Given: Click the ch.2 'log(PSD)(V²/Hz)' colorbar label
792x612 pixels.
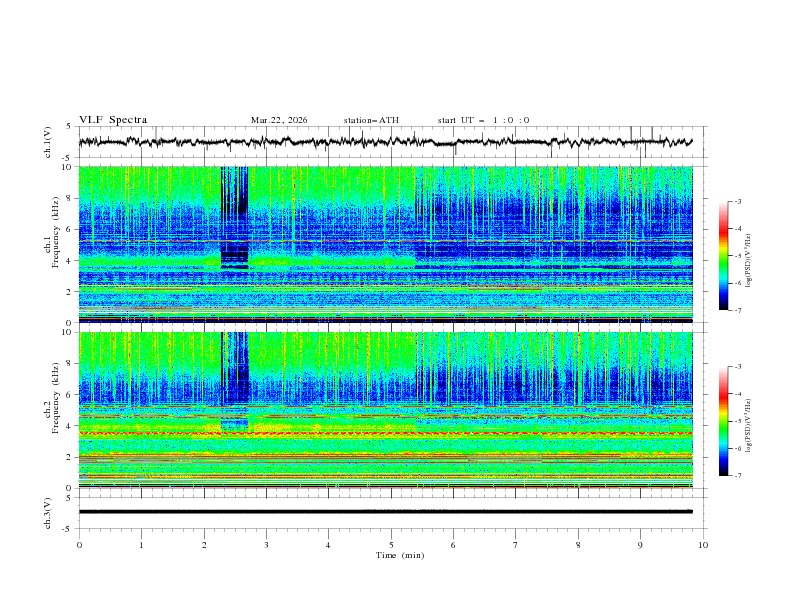Looking at the screenshot, I should coord(748,425).
